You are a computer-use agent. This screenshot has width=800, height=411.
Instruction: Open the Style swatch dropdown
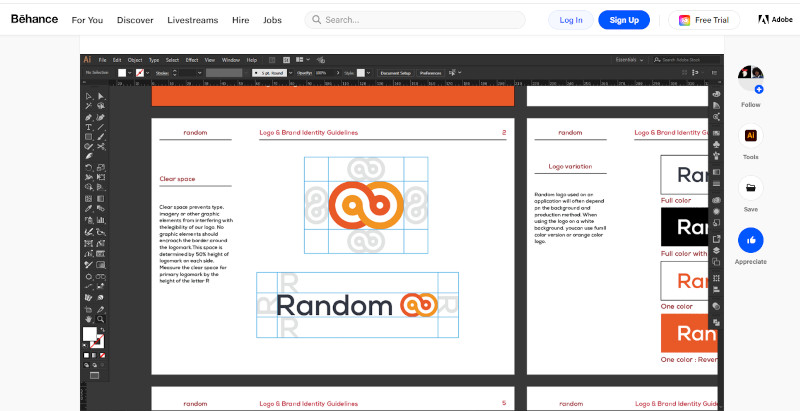point(368,73)
